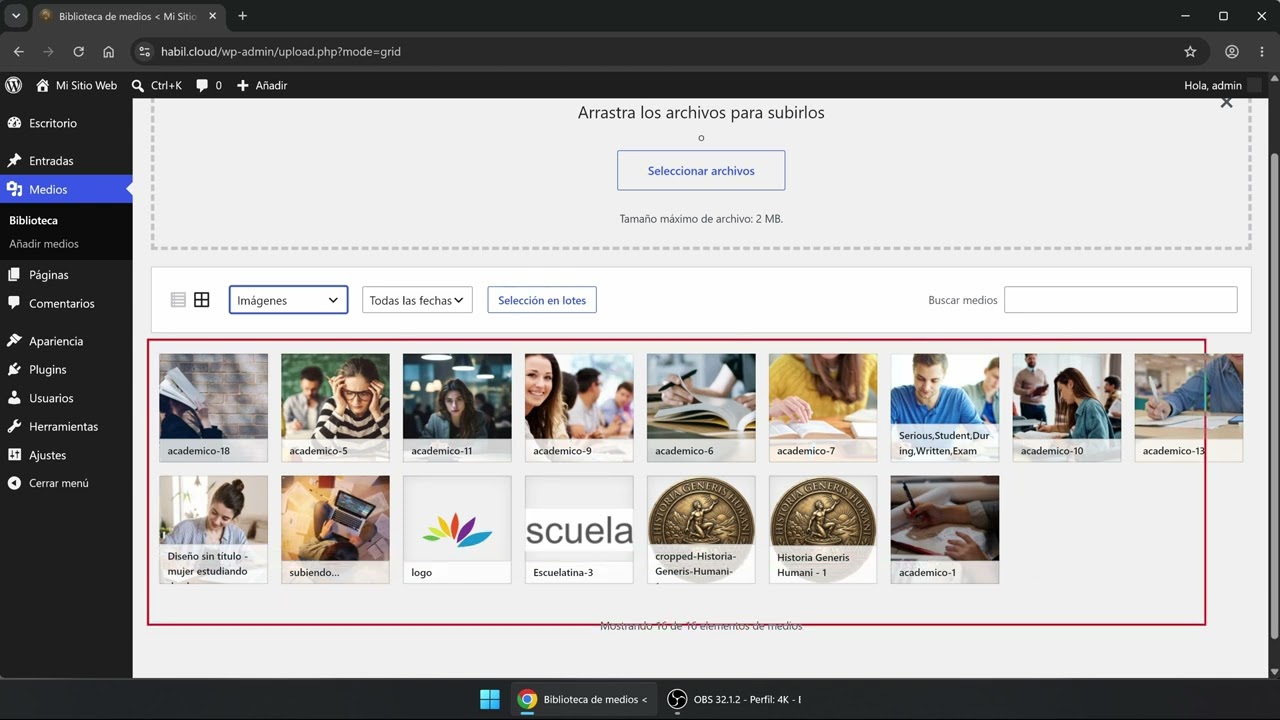This screenshot has height=720, width=1280.
Task: Click Selección en lotes button
Action: (x=542, y=300)
